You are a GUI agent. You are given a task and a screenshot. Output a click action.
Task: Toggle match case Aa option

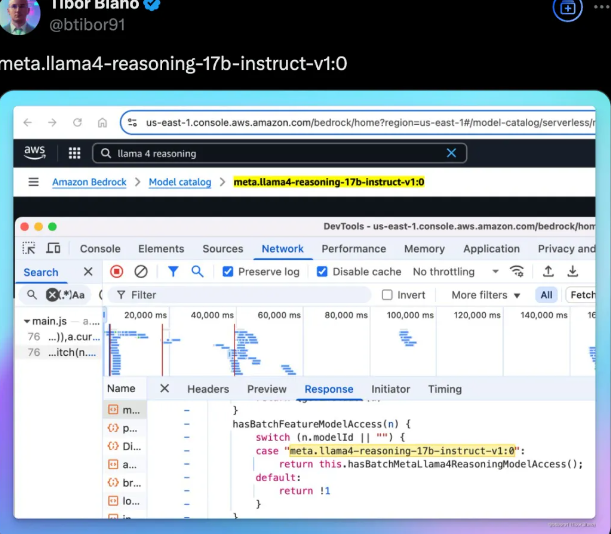coord(78,295)
